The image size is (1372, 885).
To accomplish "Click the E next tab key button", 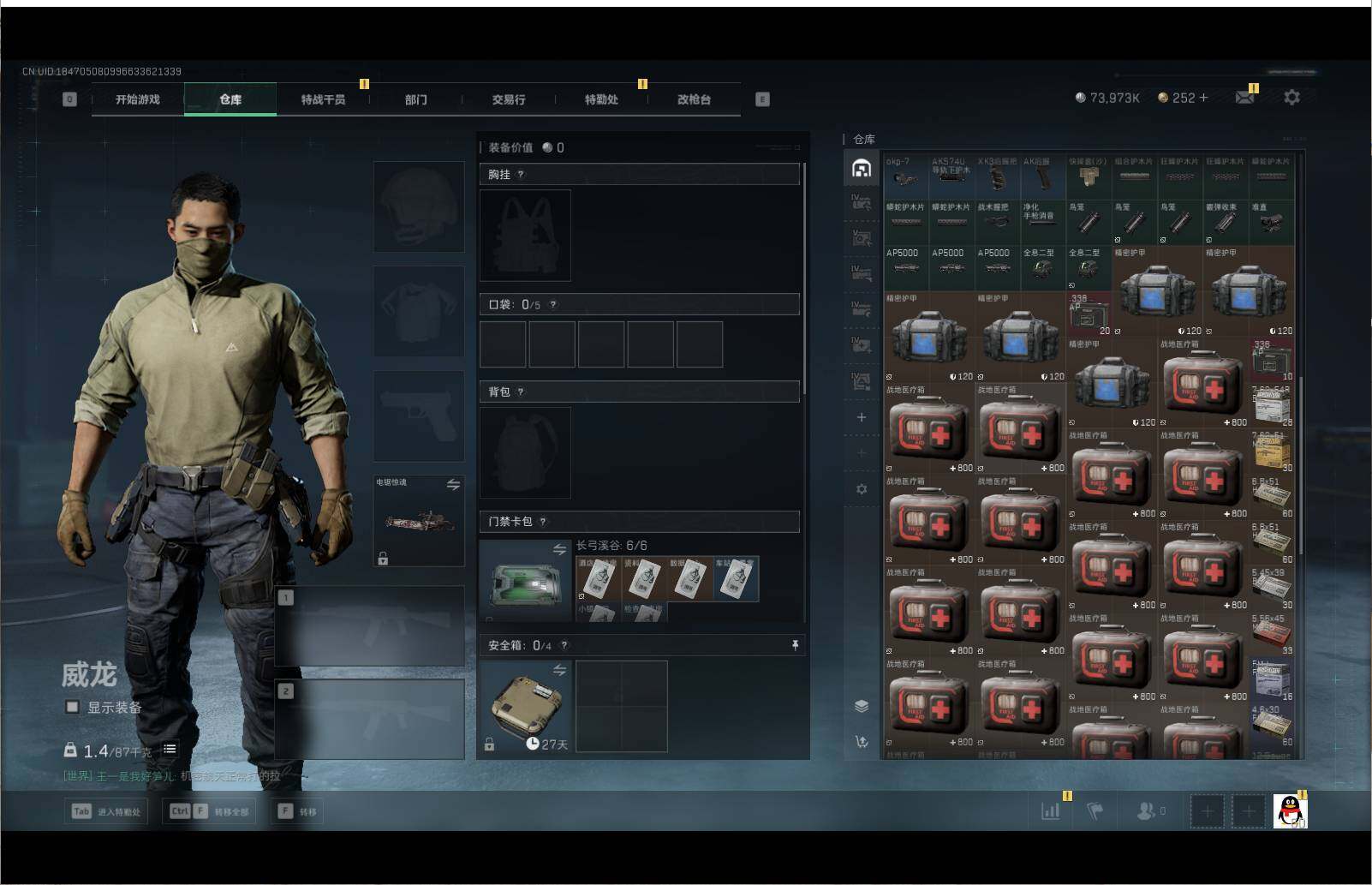I will [x=762, y=99].
